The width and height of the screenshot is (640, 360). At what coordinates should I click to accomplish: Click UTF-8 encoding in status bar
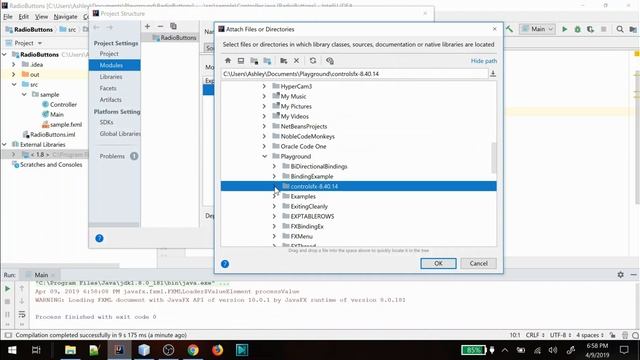tap(560, 335)
